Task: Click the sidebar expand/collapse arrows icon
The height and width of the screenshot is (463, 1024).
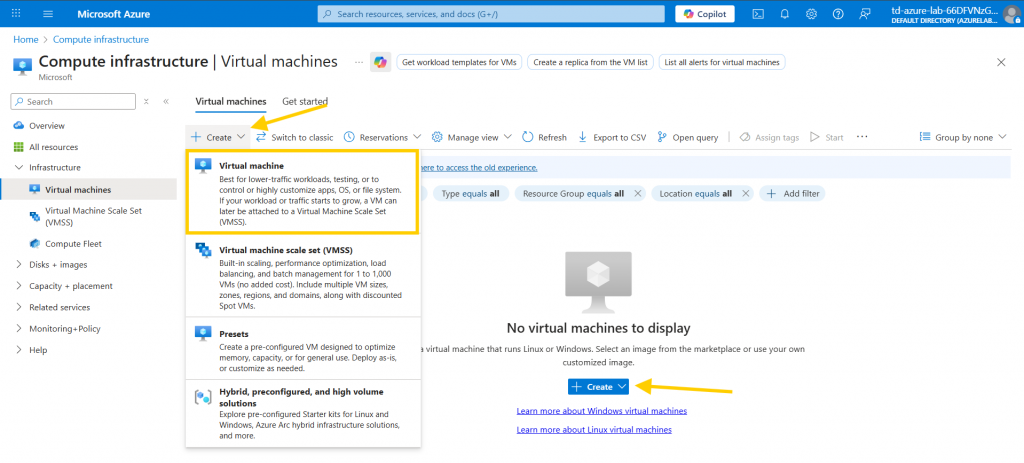Action: tap(146, 101)
